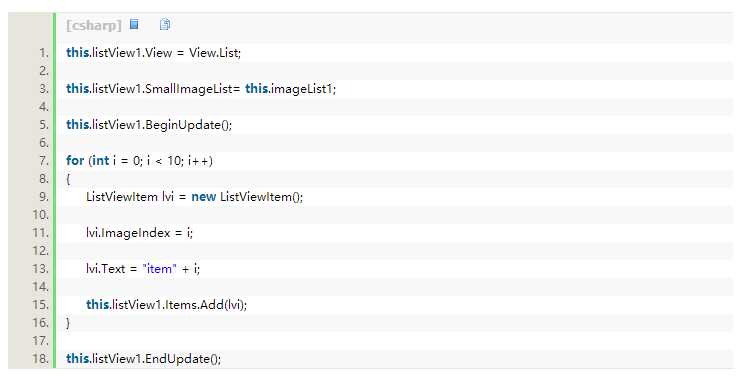
Task: Click the copy code icon
Action: (x=164, y=24)
